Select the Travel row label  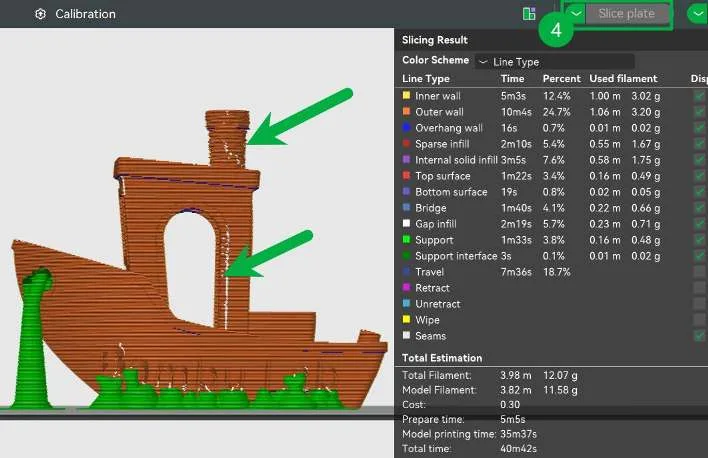429,272
